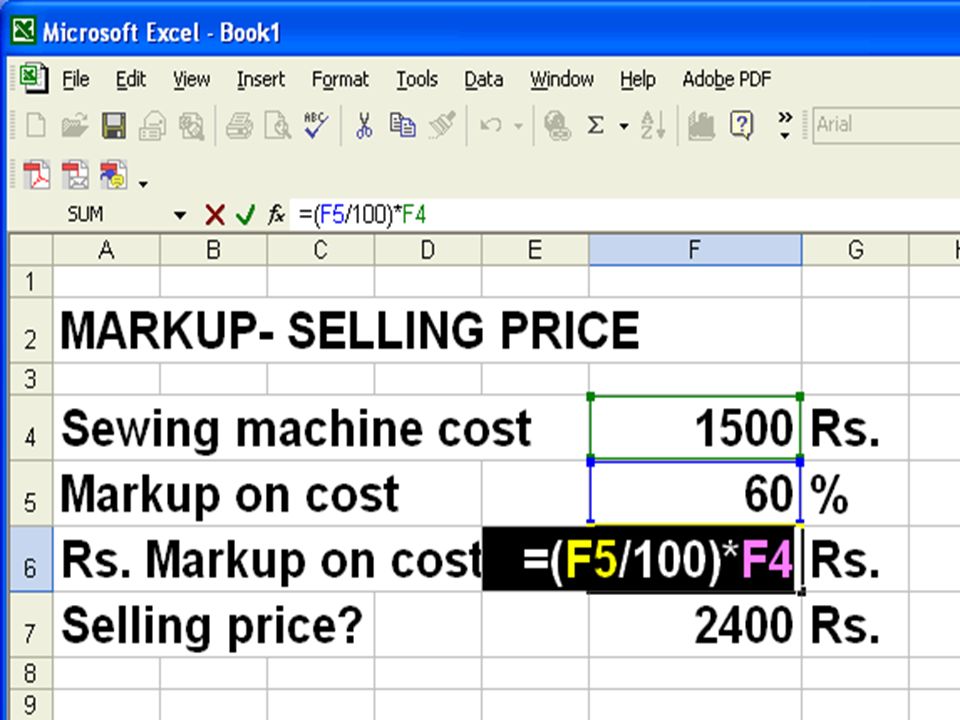The width and height of the screenshot is (960, 720).
Task: Click cell containing 60
Action: 695,493
